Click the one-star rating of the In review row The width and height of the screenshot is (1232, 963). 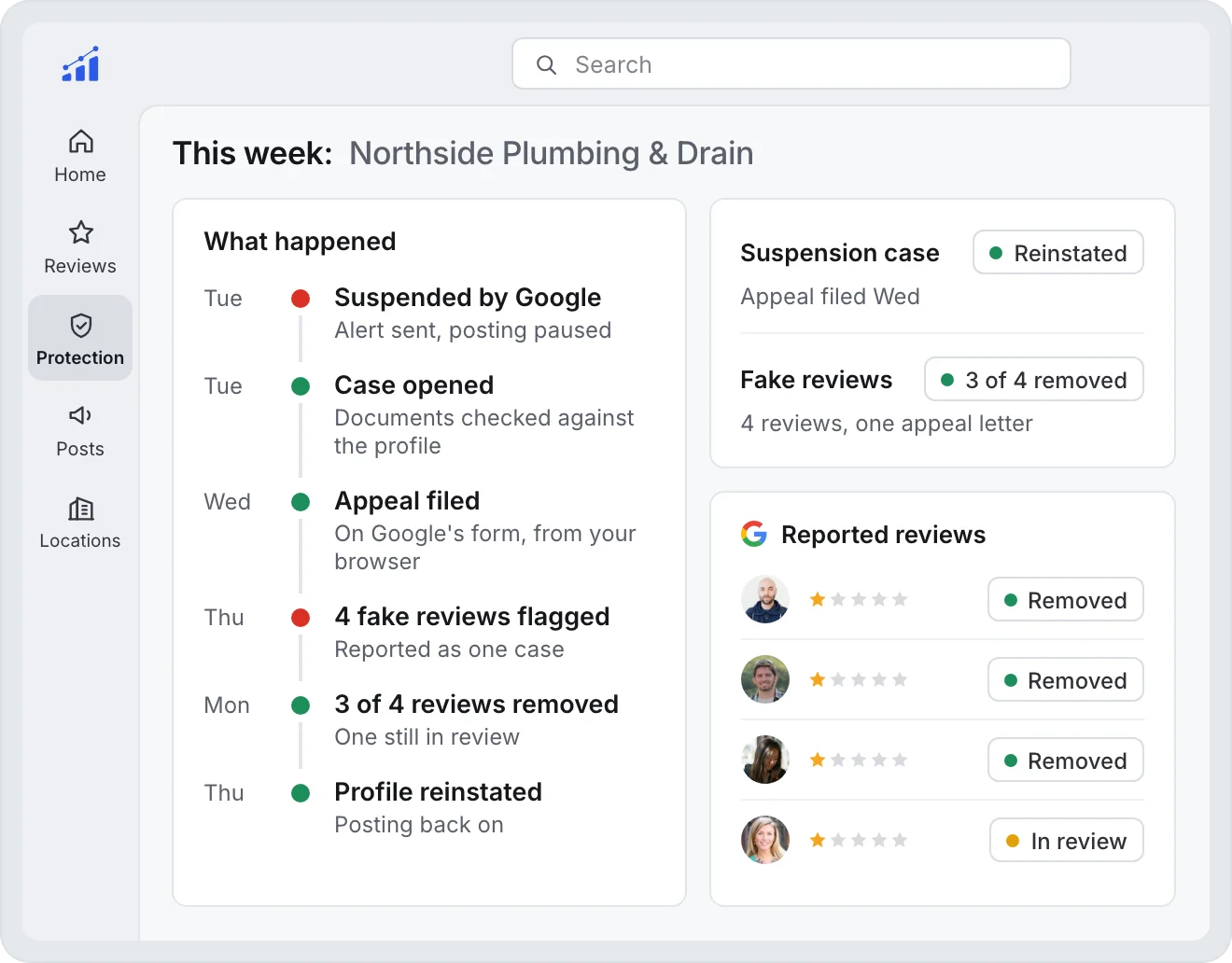859,840
